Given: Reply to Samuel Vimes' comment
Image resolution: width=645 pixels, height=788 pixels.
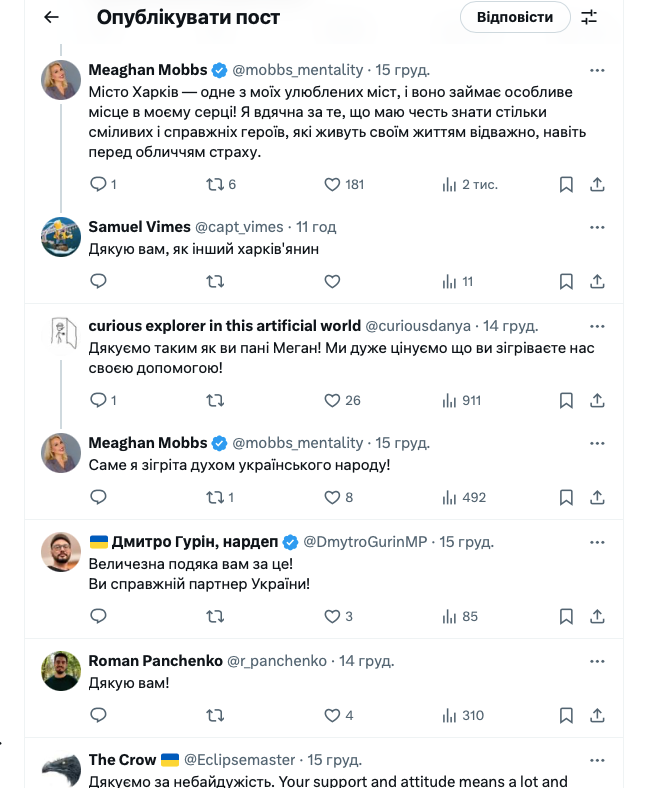Looking at the screenshot, I should click(98, 282).
